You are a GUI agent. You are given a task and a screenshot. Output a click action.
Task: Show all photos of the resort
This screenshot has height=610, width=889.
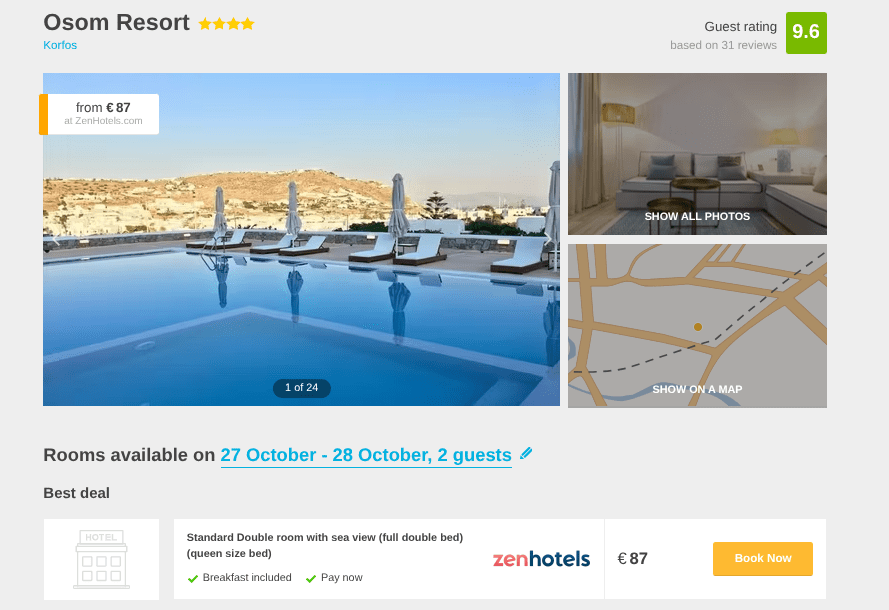[x=697, y=216]
